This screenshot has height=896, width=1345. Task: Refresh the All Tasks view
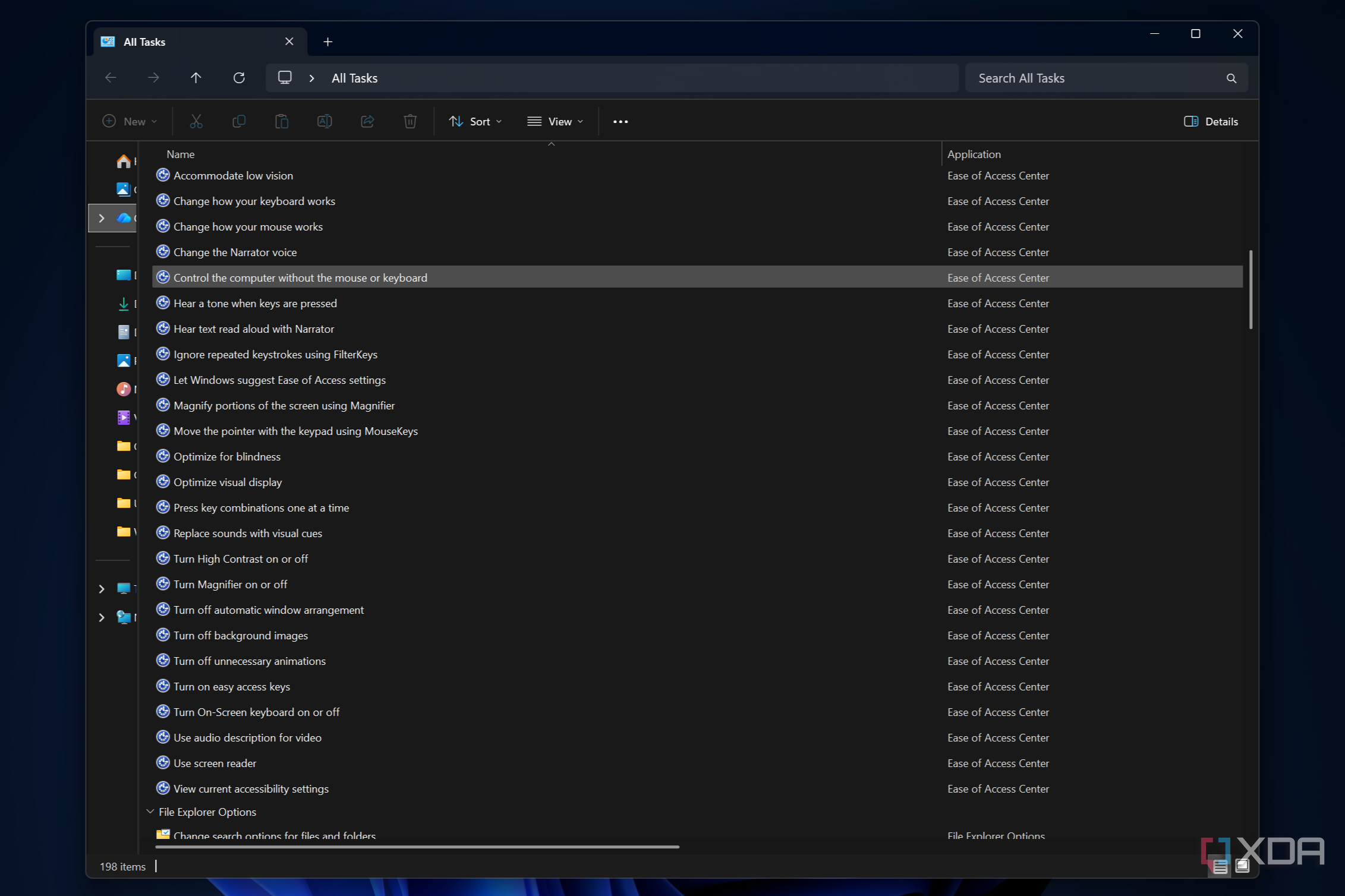(239, 78)
